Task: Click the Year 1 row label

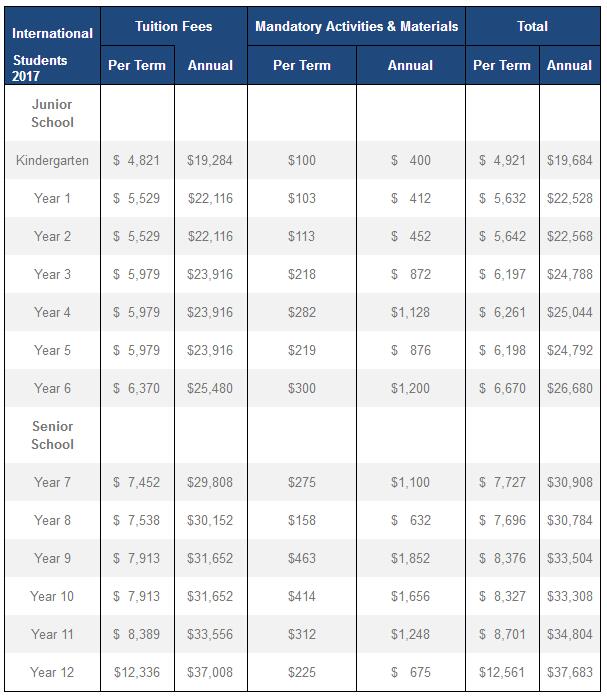Action: point(52,198)
